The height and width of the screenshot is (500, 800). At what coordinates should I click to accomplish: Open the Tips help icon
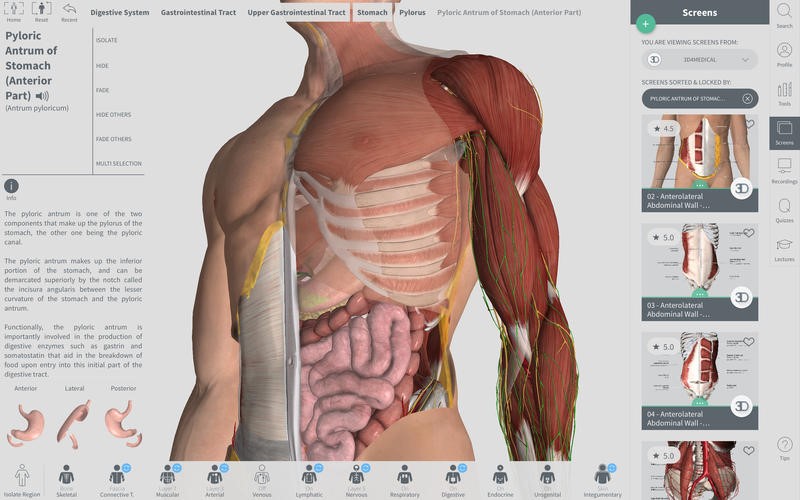[784, 448]
